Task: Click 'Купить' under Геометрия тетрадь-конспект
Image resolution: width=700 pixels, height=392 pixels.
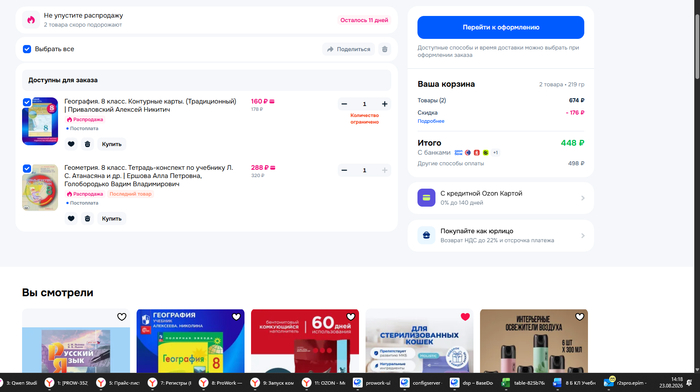Action: (x=112, y=219)
